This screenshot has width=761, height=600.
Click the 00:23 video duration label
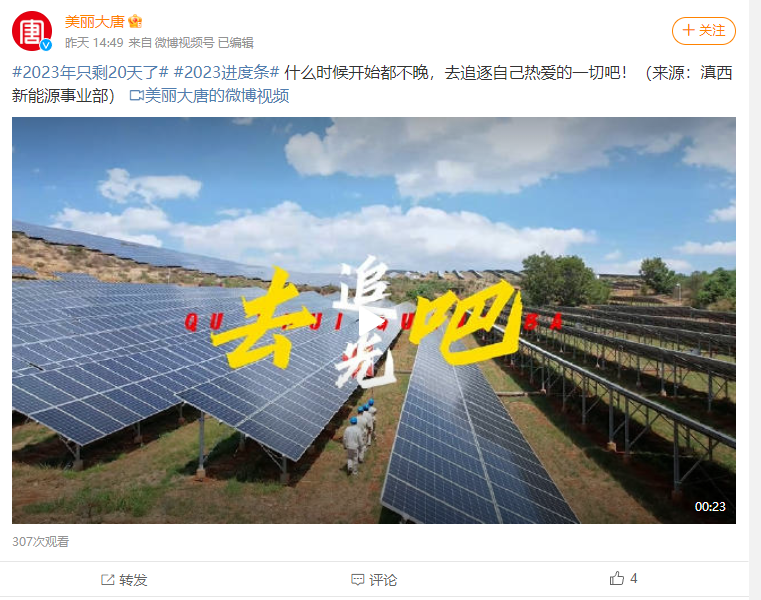710,507
